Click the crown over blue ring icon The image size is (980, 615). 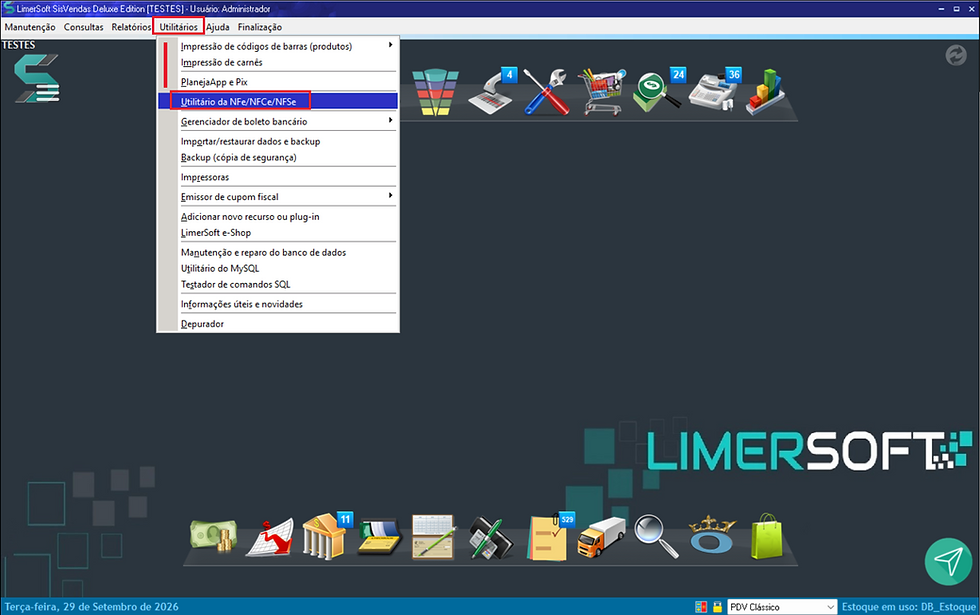[x=711, y=535]
